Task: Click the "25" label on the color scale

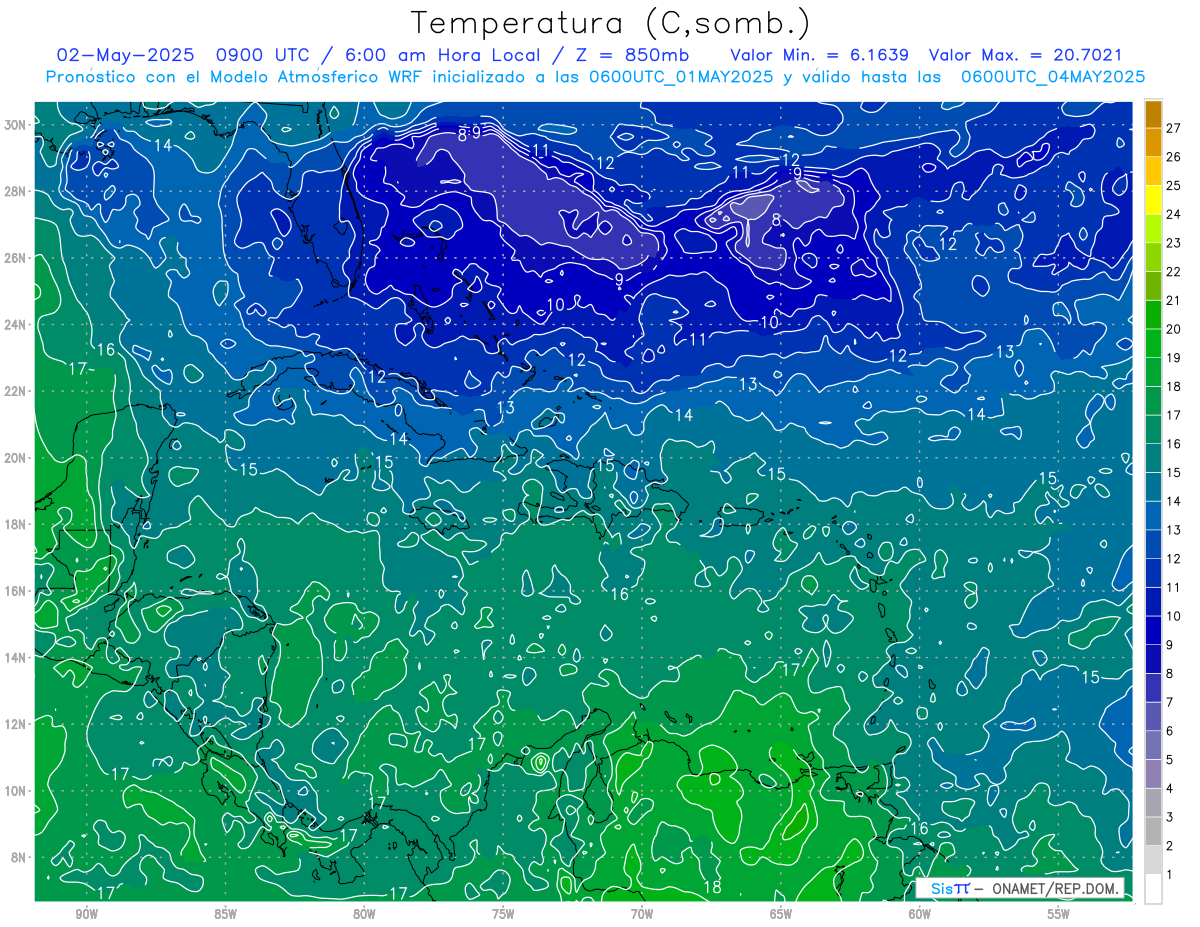Action: pyautogui.click(x=1173, y=185)
